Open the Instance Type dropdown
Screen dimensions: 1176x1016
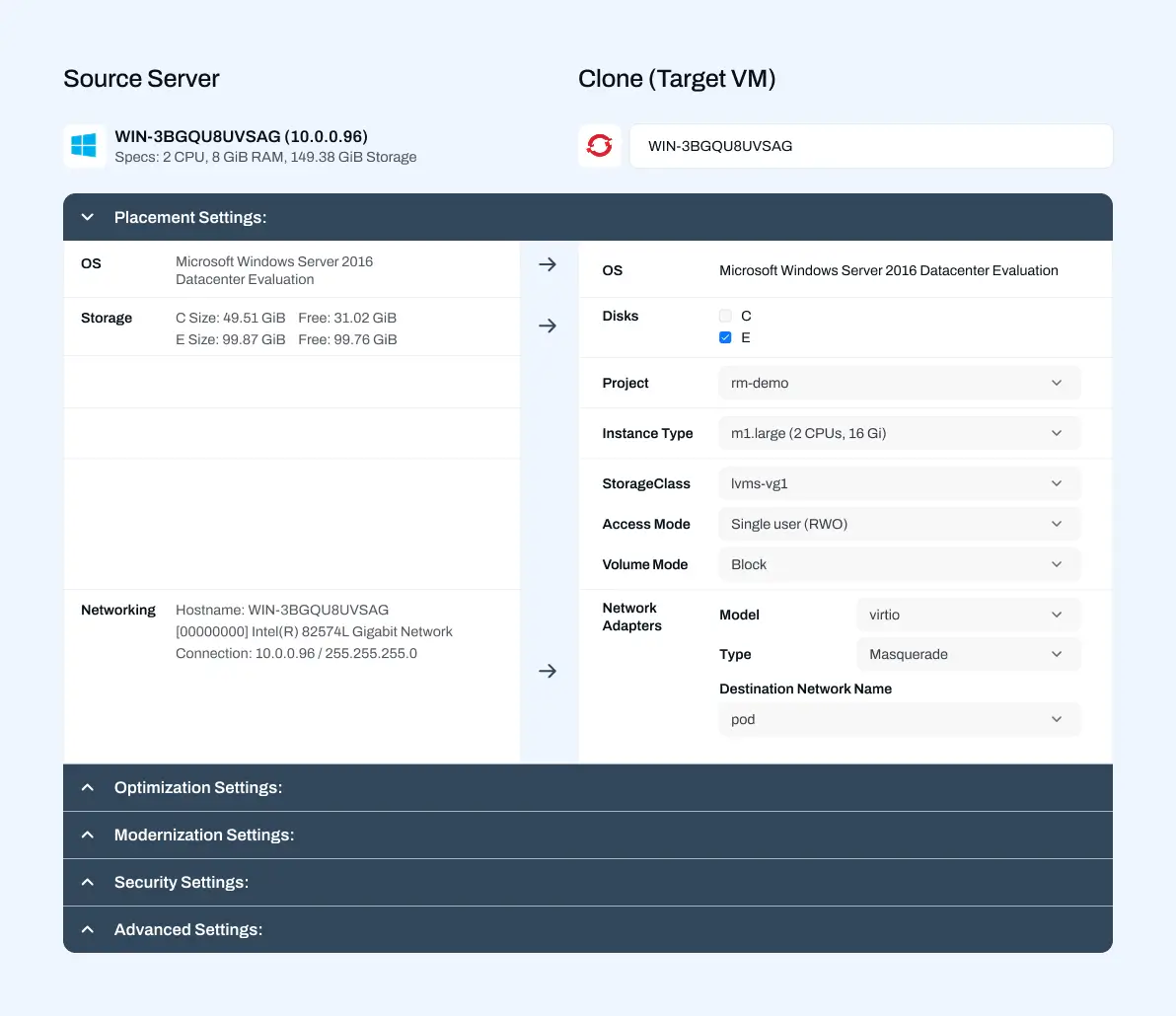coord(899,433)
